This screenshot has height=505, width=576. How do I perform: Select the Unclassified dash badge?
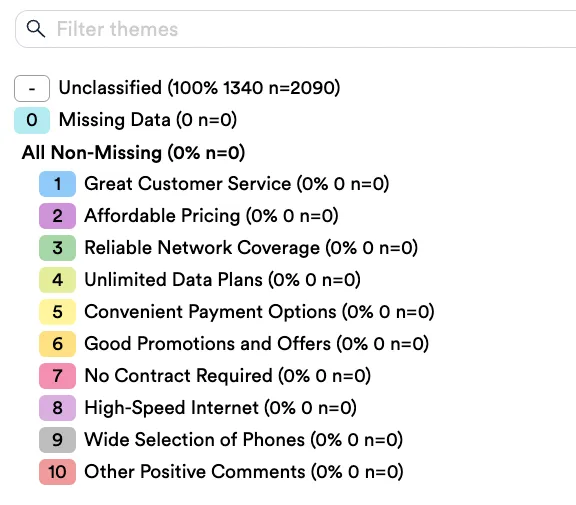pos(32,88)
